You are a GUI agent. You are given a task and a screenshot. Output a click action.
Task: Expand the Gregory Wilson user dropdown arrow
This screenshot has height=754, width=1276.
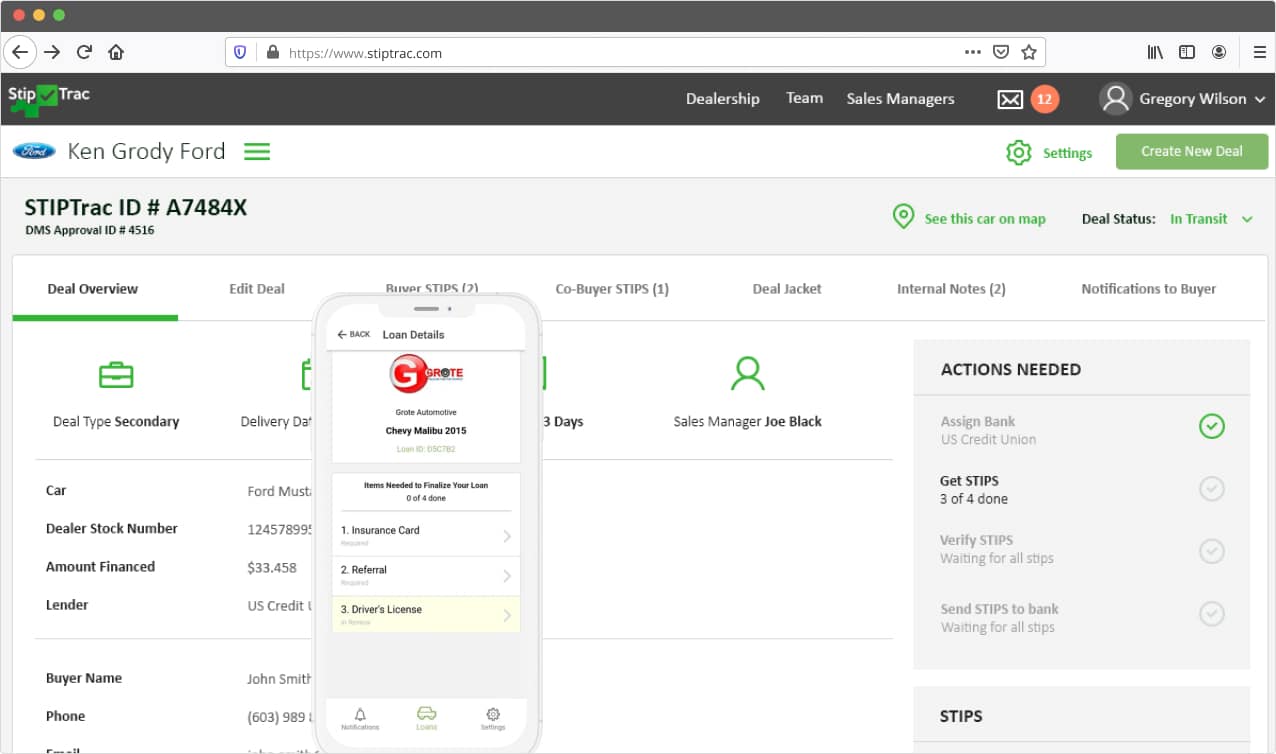pos(1259,99)
